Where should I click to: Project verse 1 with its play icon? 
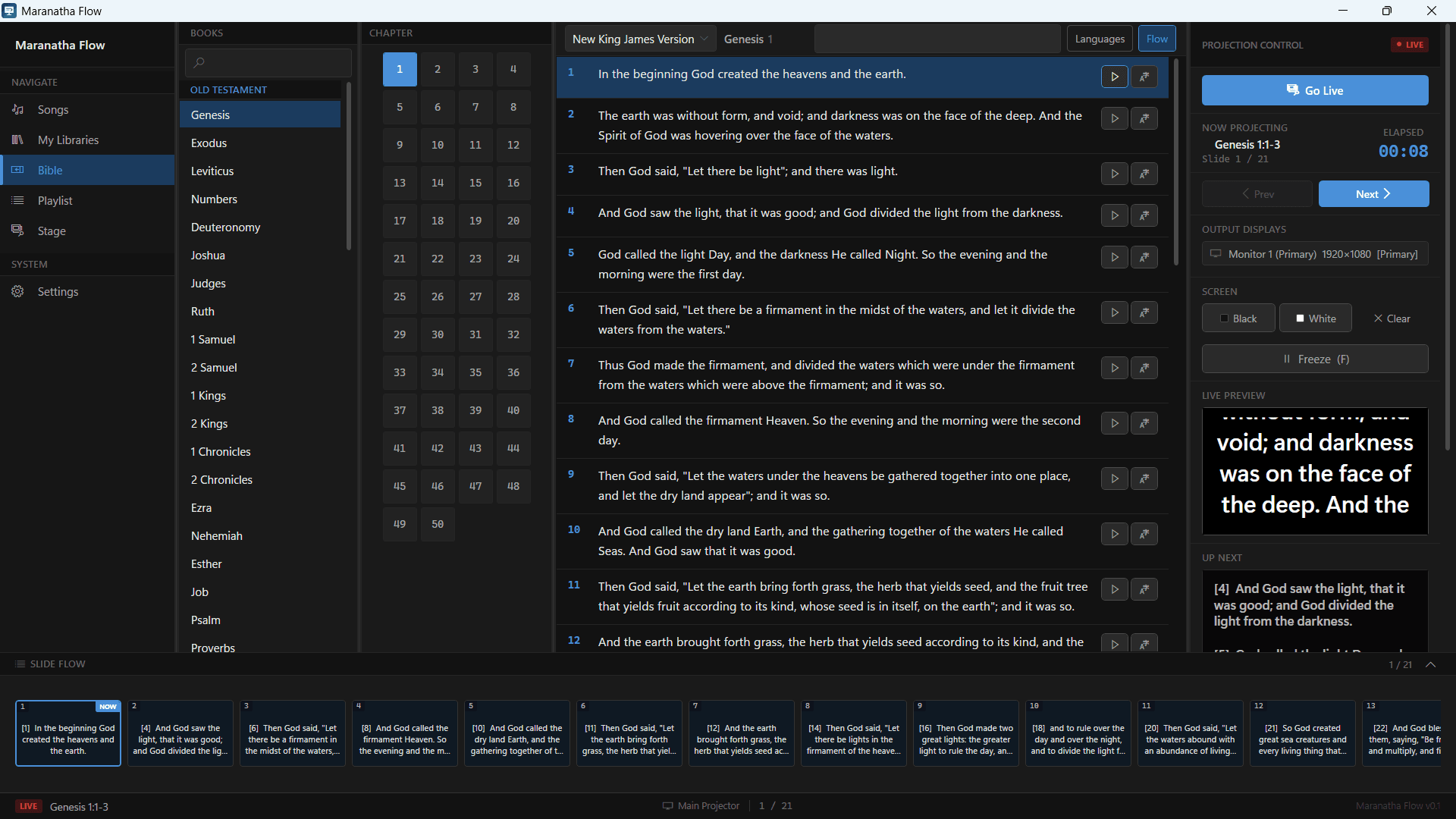1114,77
